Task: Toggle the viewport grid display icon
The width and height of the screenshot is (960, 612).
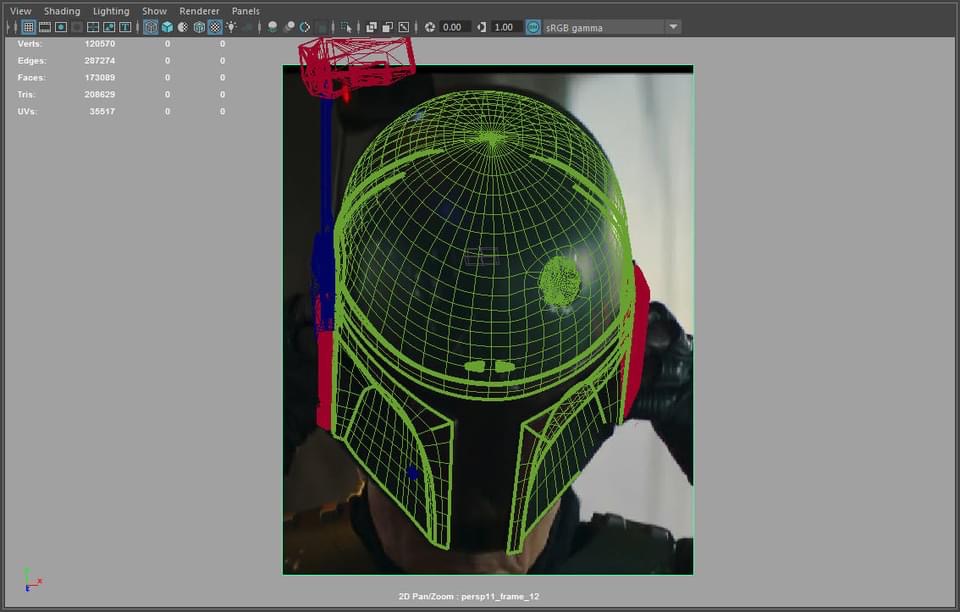Action: click(x=28, y=27)
